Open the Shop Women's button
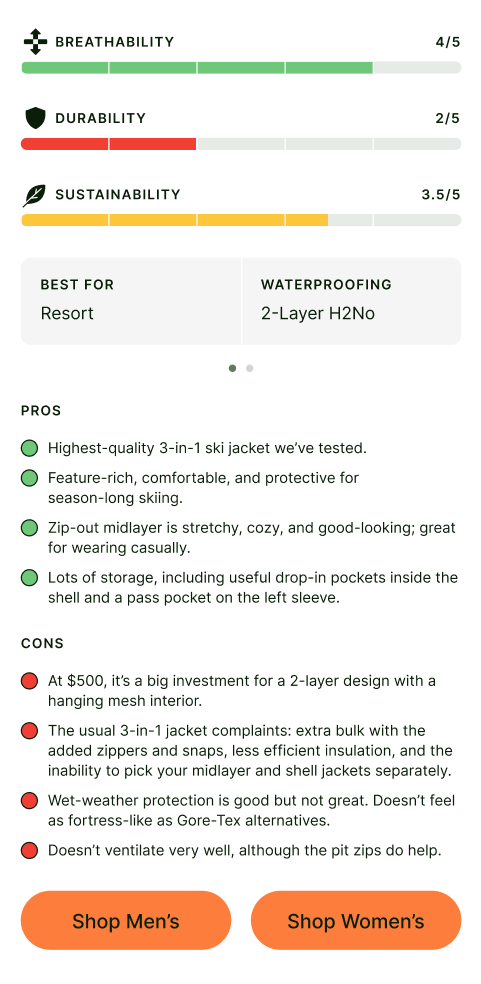The height and width of the screenshot is (984, 481). click(356, 921)
